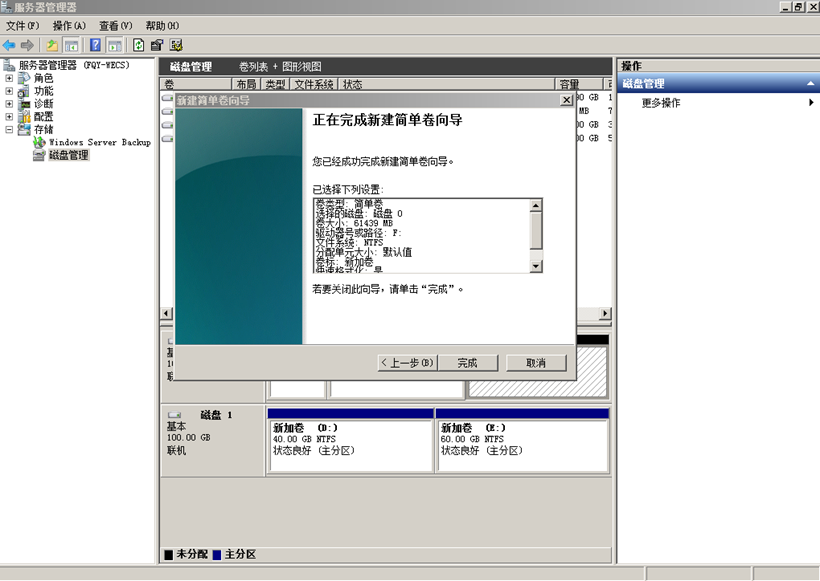Select the 新加卷 (E:) partition on disk 1
The image size is (820, 581).
point(522,444)
